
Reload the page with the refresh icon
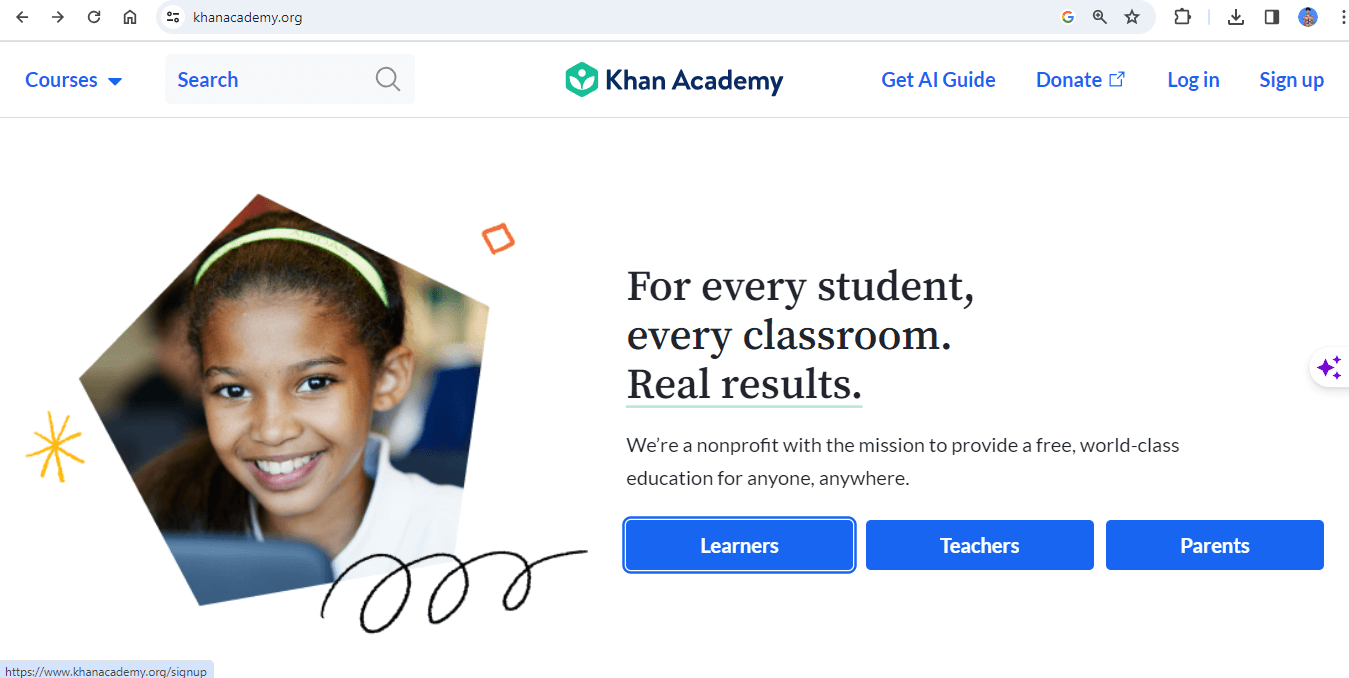coord(94,17)
